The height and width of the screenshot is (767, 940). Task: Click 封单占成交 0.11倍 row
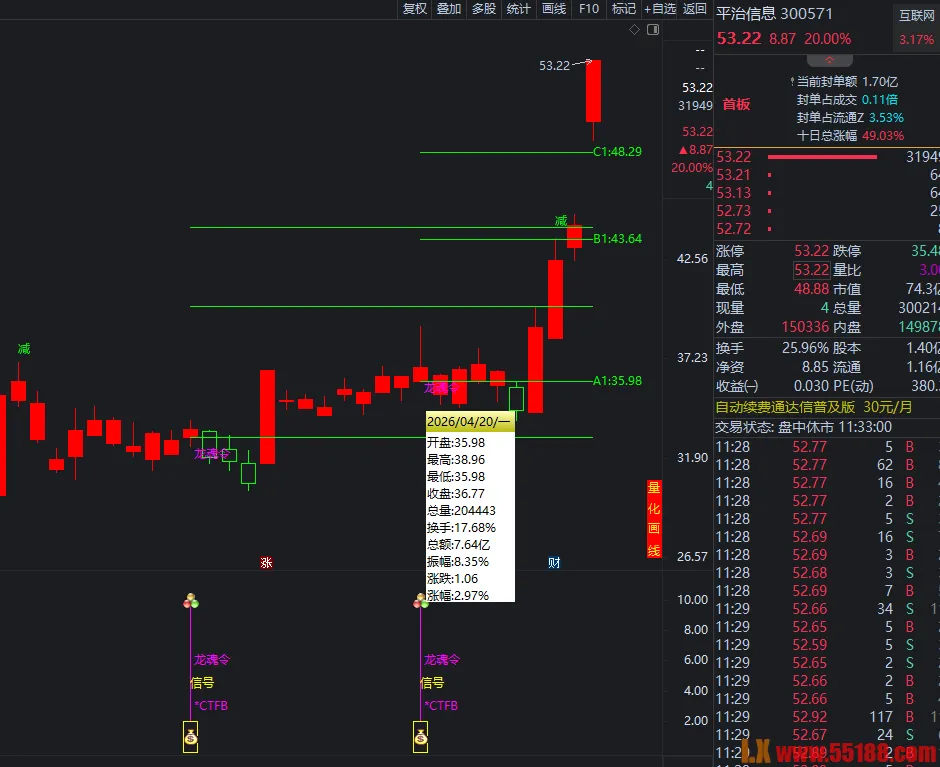tap(846, 100)
